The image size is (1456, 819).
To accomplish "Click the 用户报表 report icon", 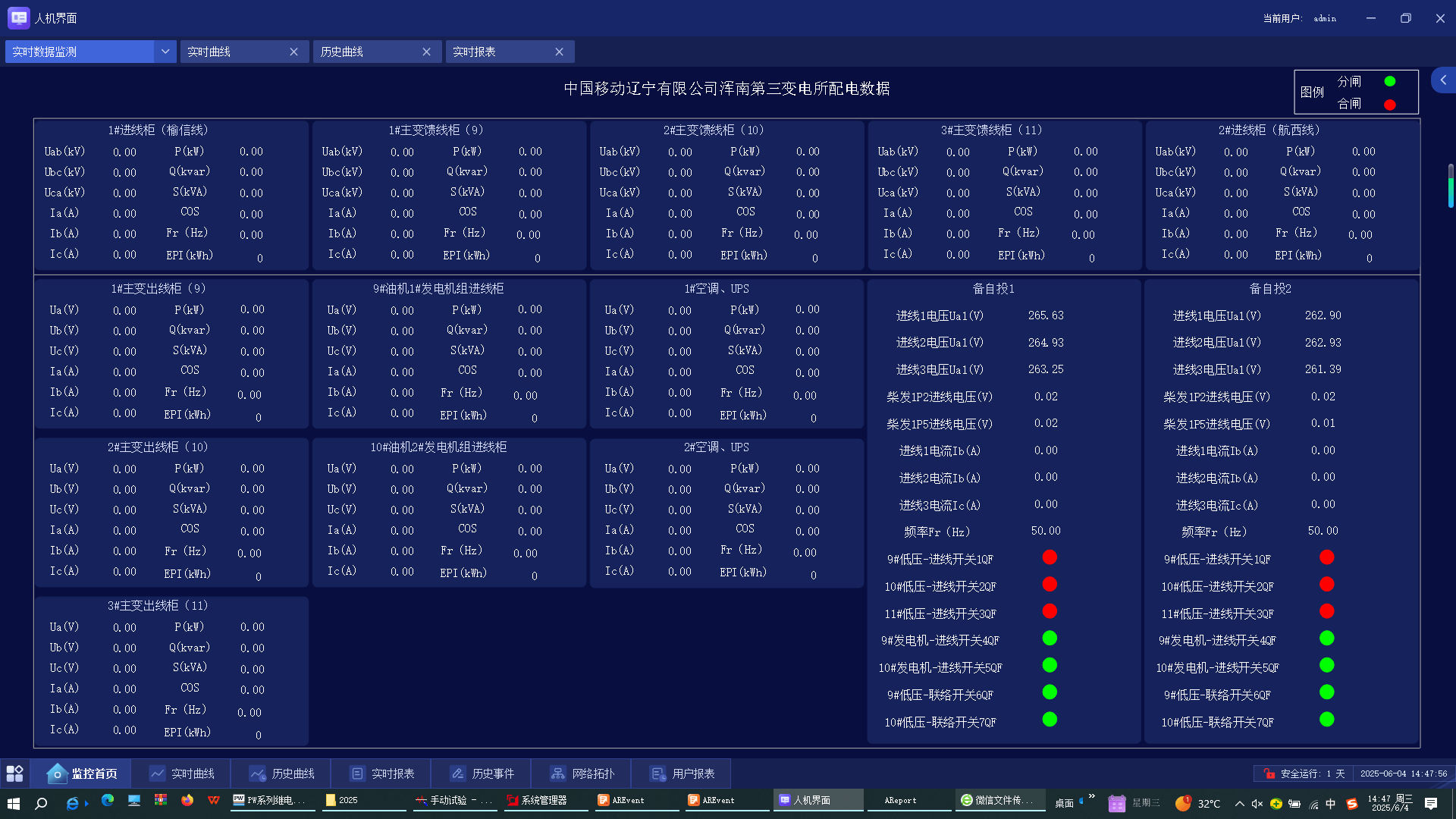I will pos(658,773).
